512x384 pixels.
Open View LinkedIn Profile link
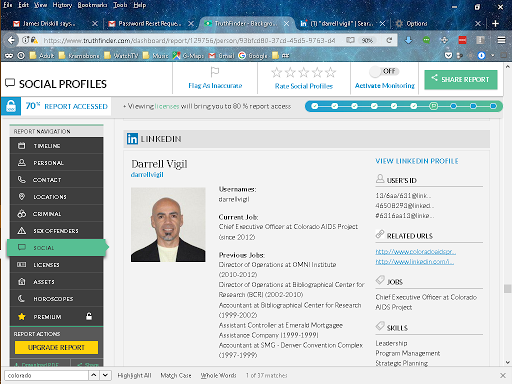pyautogui.click(x=417, y=161)
